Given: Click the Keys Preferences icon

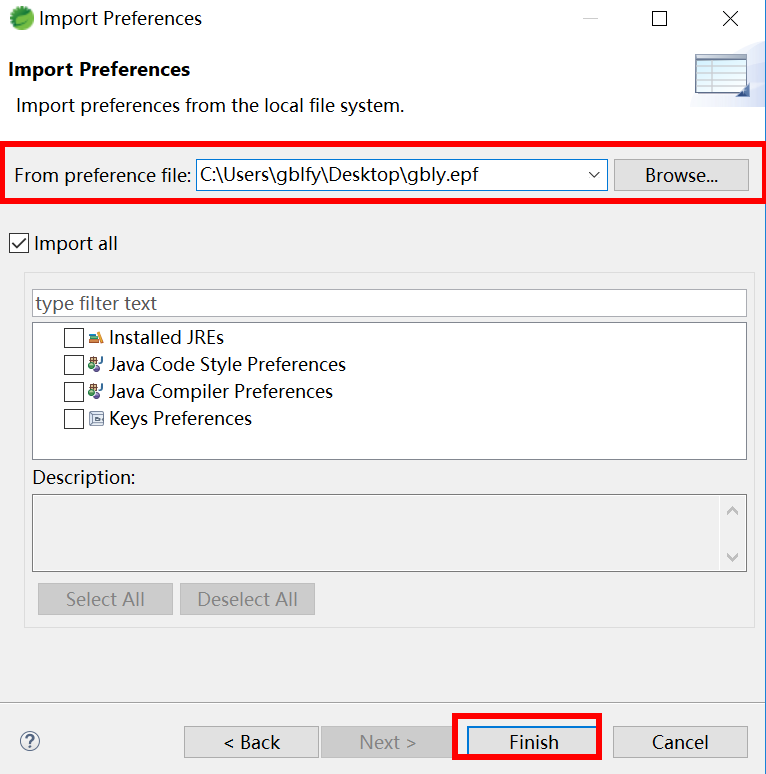Looking at the screenshot, I should point(96,419).
